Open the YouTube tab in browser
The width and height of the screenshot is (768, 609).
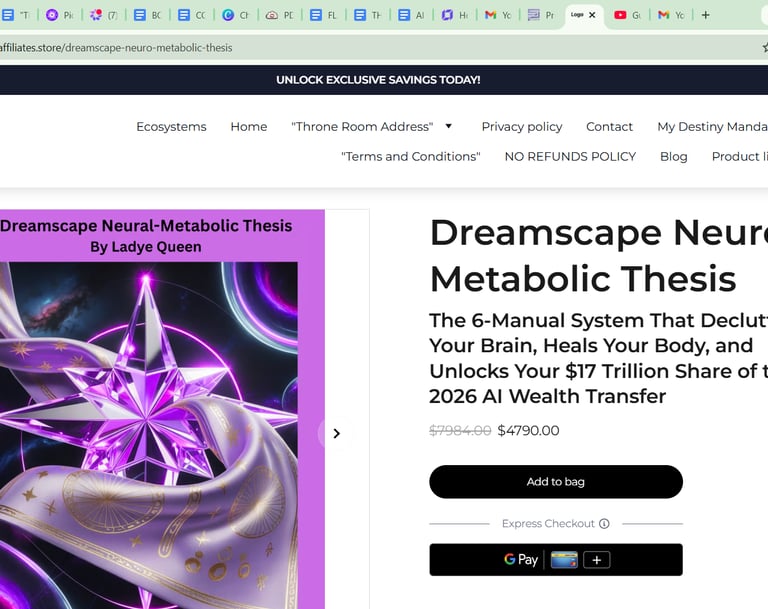(627, 15)
